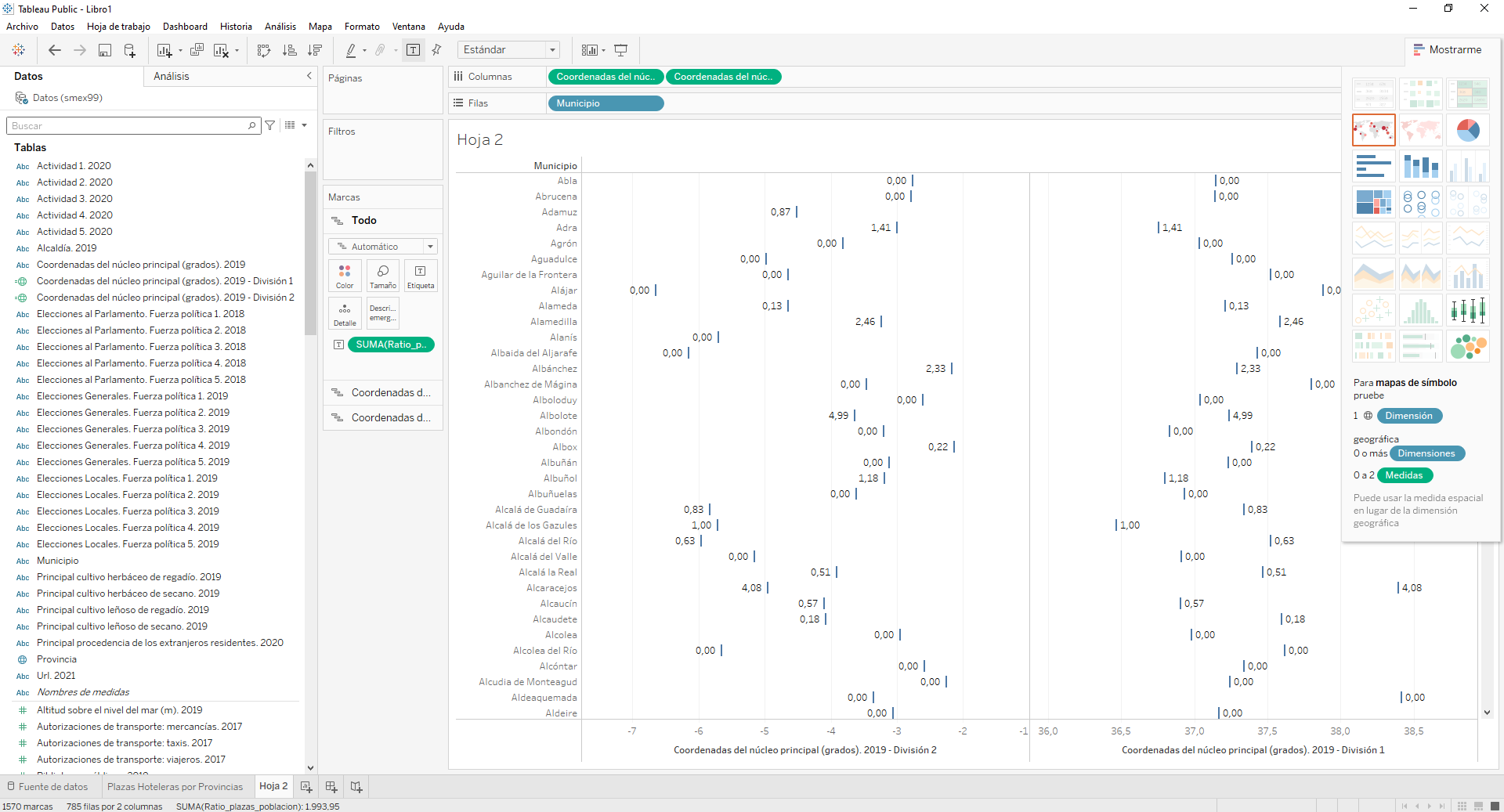Click the green SUMA(Ratio_p.. pill
Screen dimensions: 1504x812
[x=391, y=345]
